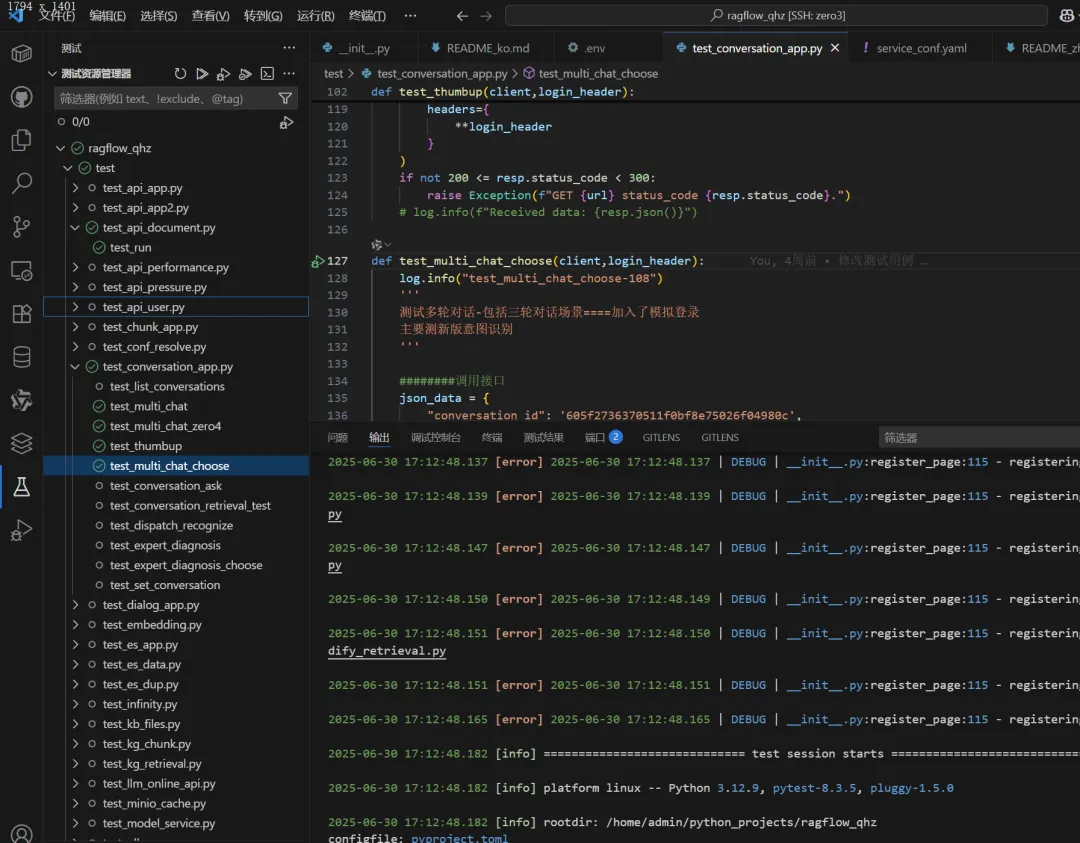
Task: Open the 测试结果 panel tab
Action: coord(543,437)
